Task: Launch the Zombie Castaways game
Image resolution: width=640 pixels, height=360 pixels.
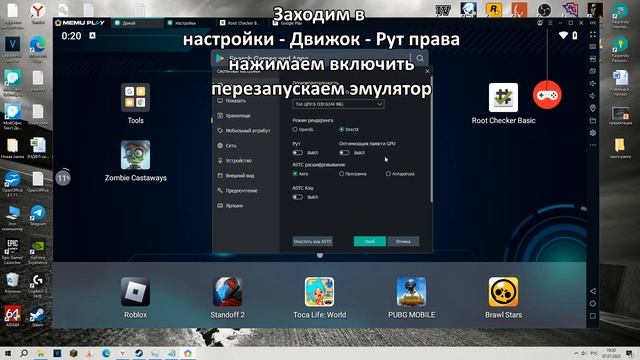Action: [x=136, y=155]
